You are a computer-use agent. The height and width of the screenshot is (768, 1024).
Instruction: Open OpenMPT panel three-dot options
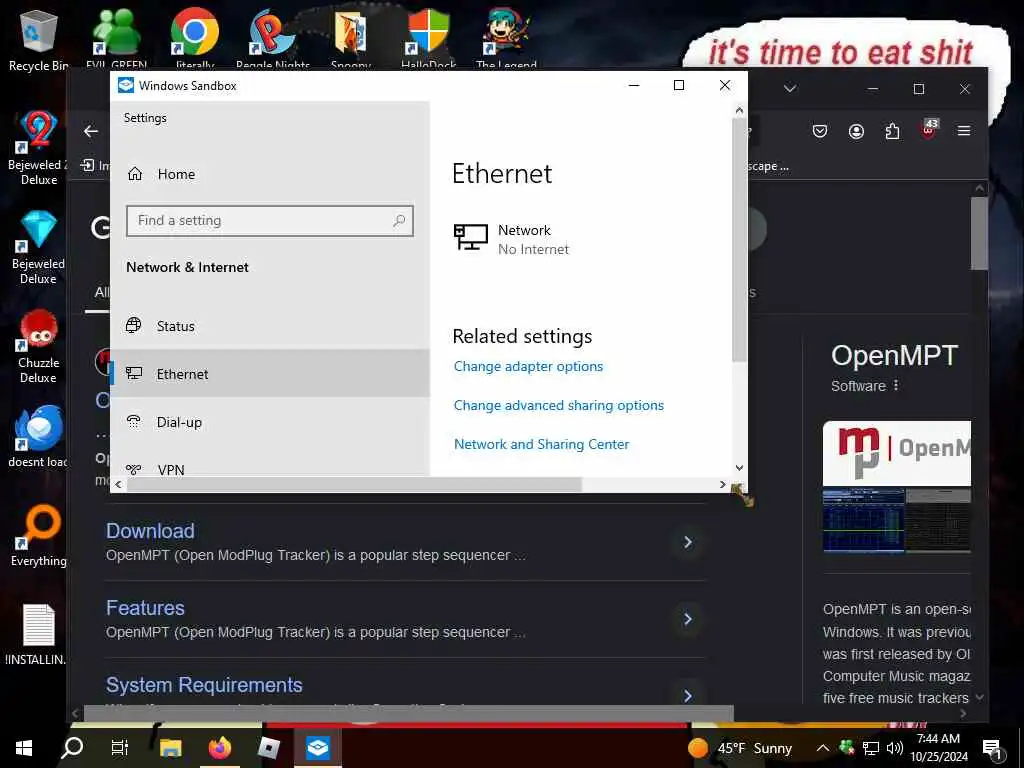896,385
